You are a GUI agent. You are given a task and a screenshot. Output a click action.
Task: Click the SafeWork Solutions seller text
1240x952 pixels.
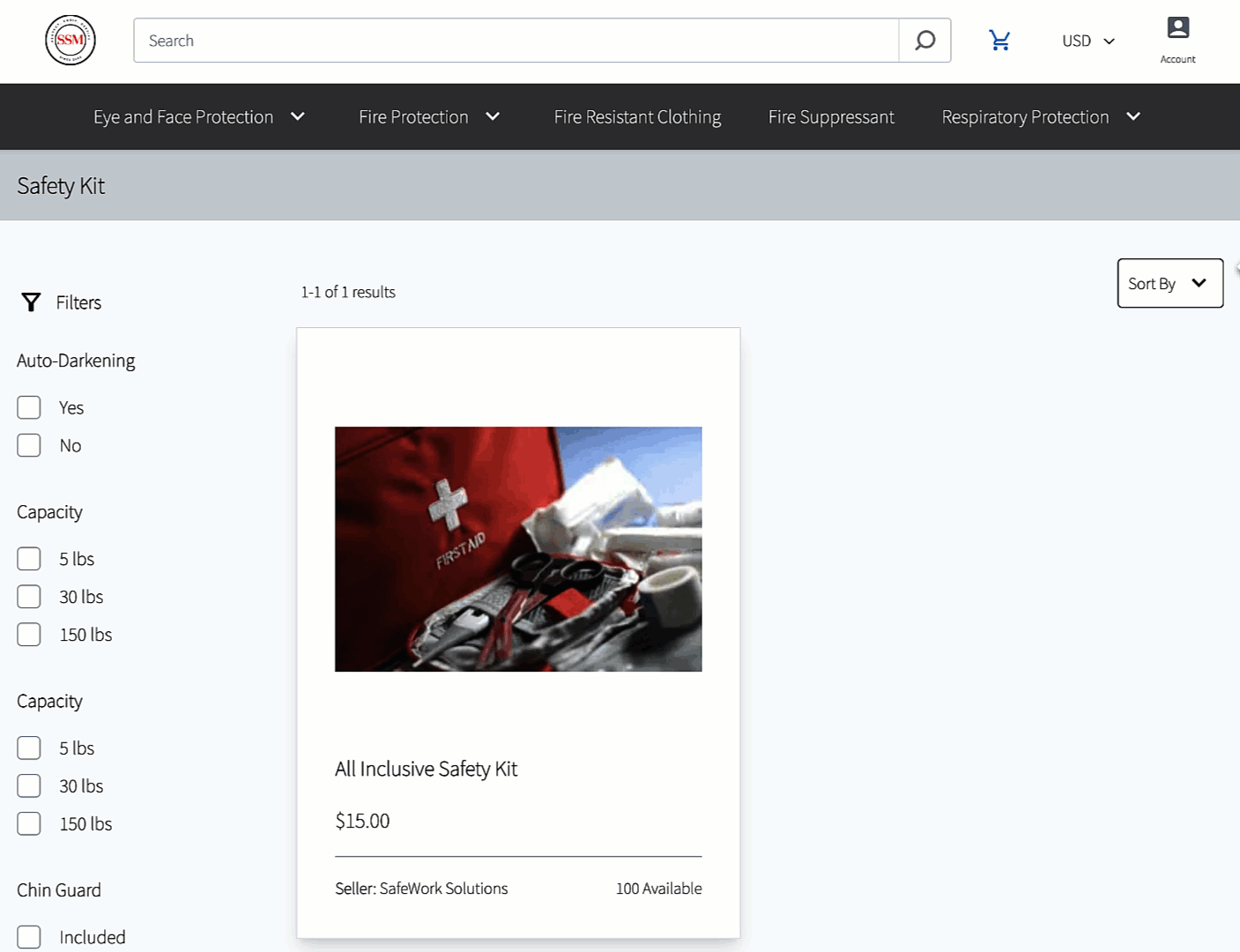pyautogui.click(x=421, y=889)
